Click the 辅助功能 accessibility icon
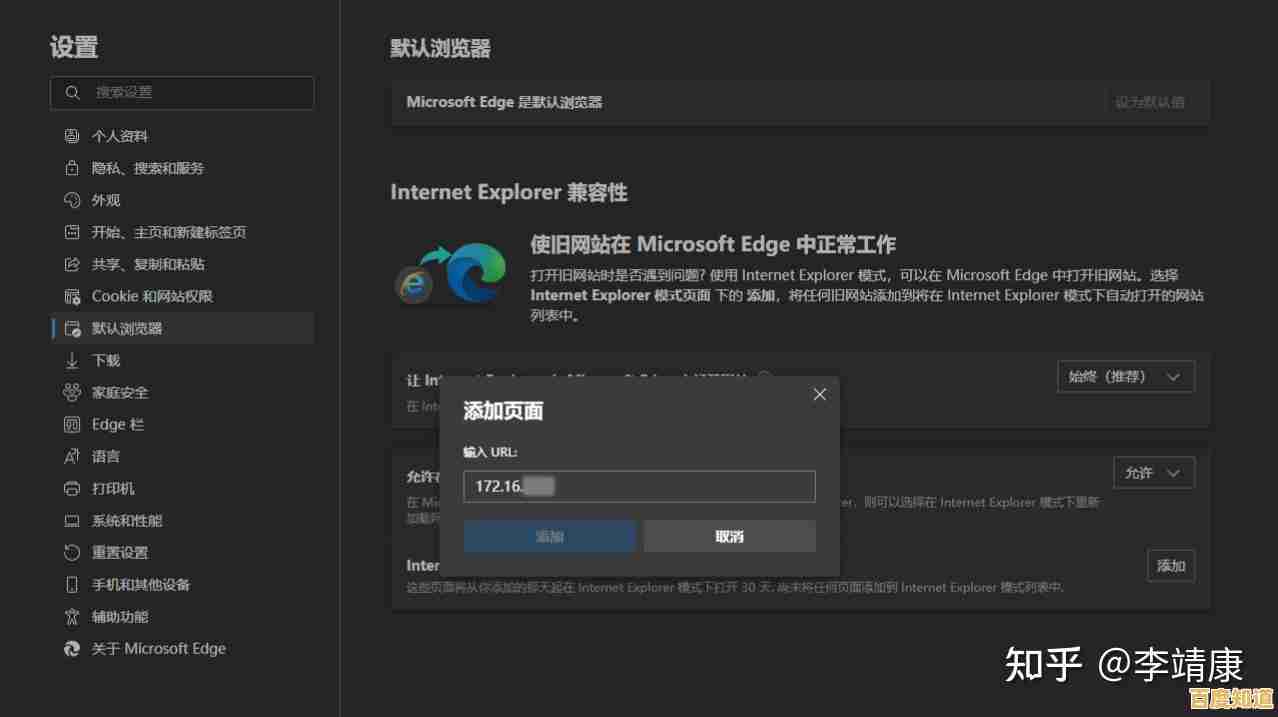 (x=71, y=616)
